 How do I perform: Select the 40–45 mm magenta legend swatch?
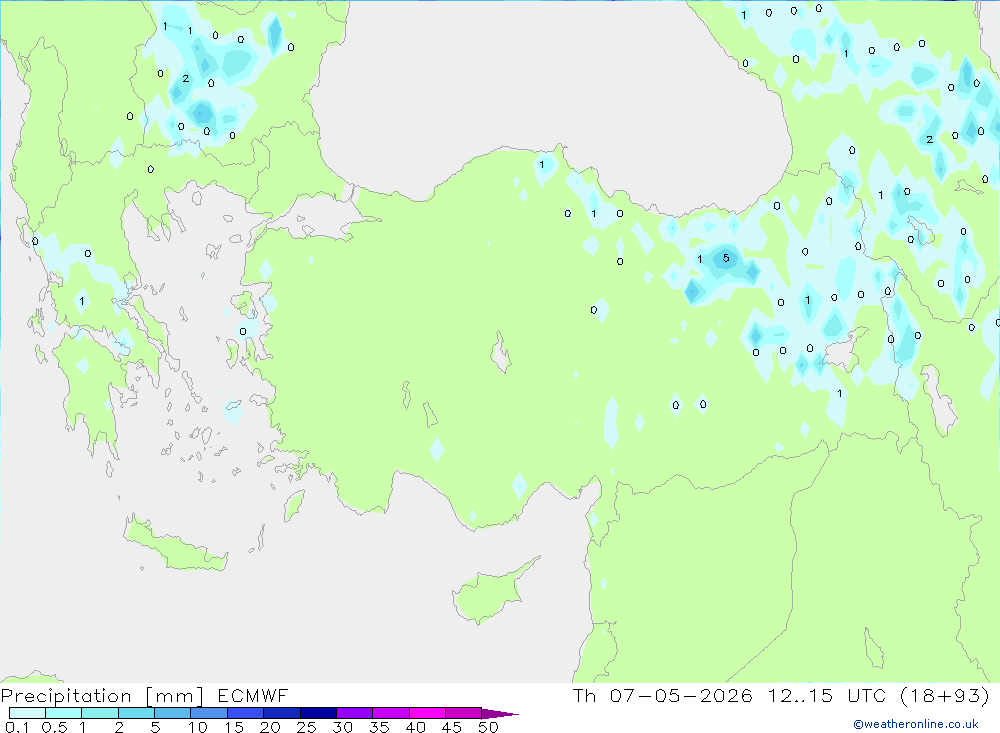click(427, 713)
